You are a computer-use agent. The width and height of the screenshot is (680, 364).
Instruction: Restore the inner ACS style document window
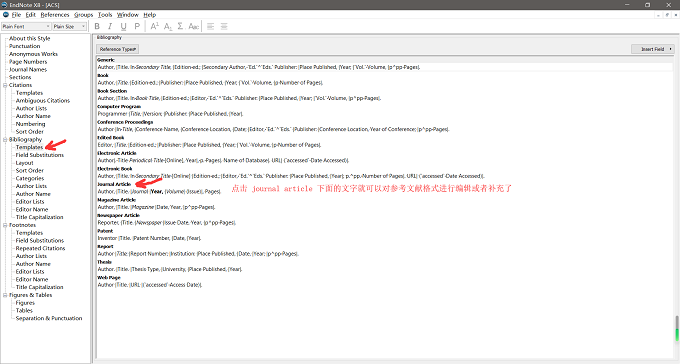[667, 15]
